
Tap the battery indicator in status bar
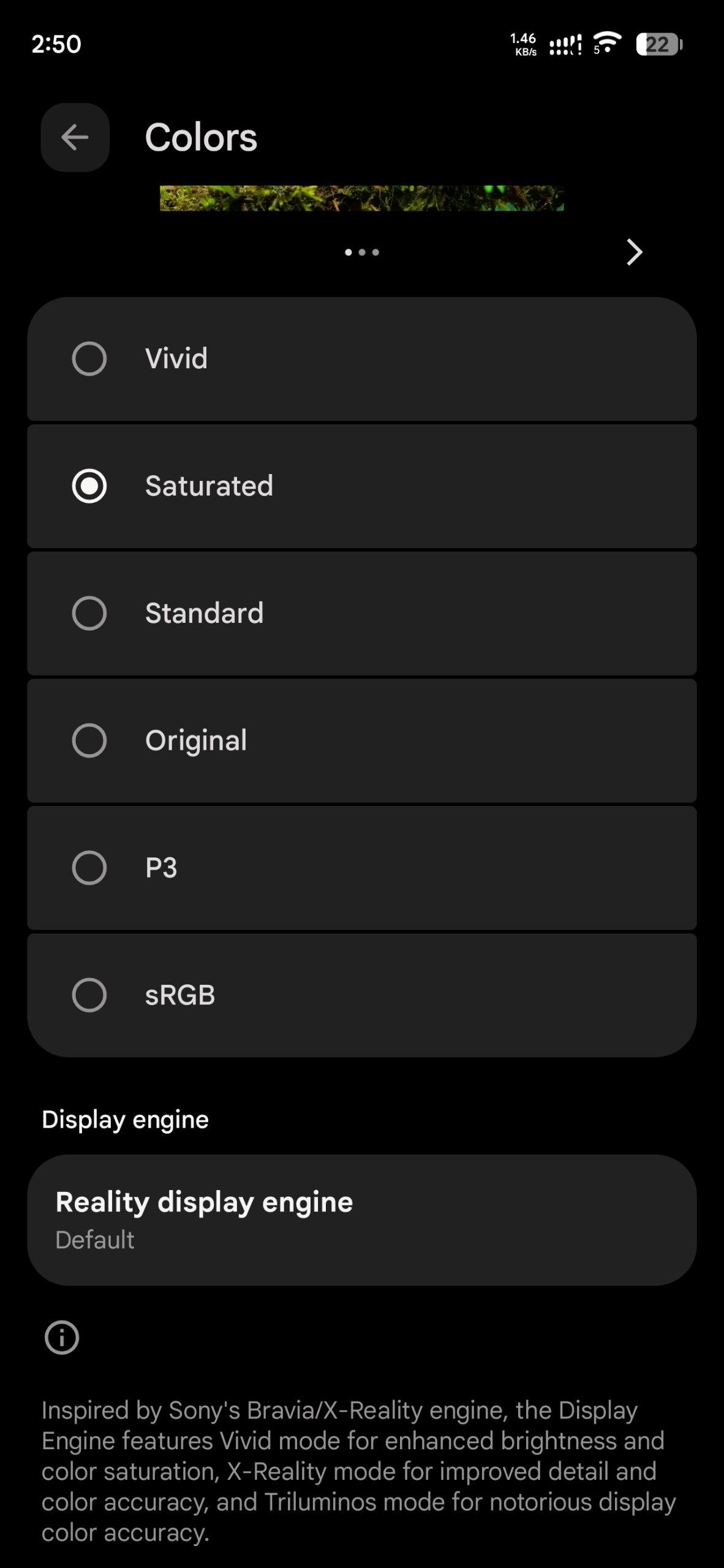[659, 44]
